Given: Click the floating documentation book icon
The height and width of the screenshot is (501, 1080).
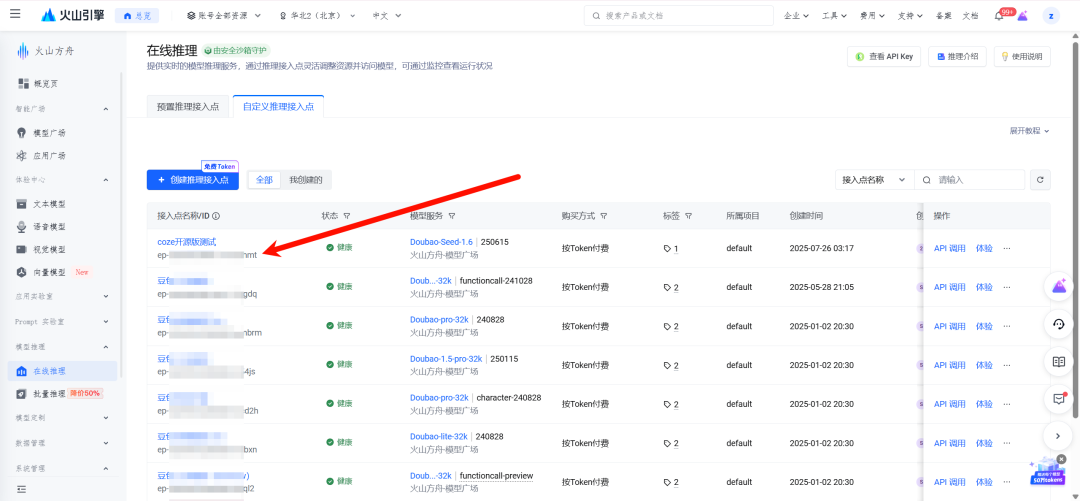Looking at the screenshot, I should 1059,361.
